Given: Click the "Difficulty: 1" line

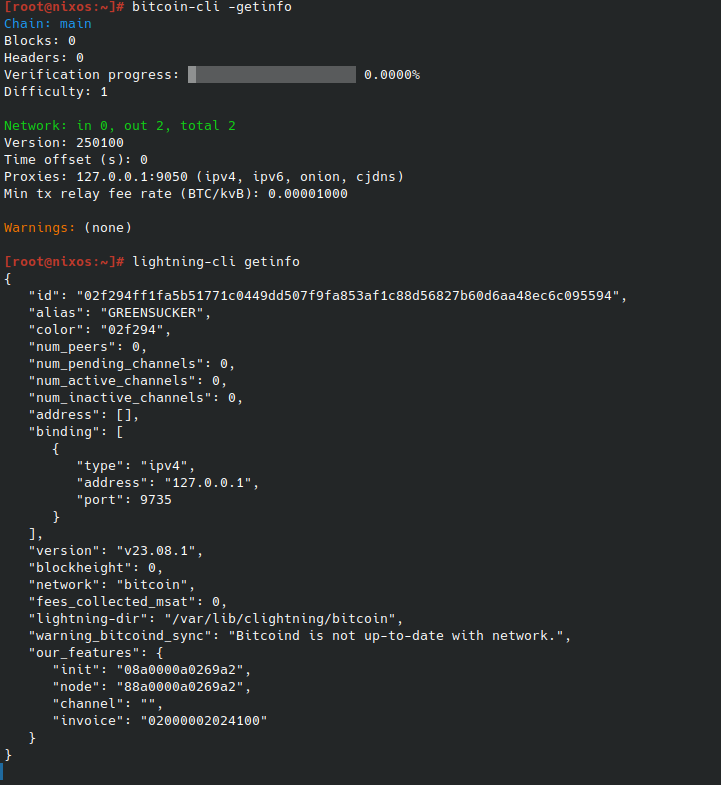Looking at the screenshot, I should coord(56,92).
